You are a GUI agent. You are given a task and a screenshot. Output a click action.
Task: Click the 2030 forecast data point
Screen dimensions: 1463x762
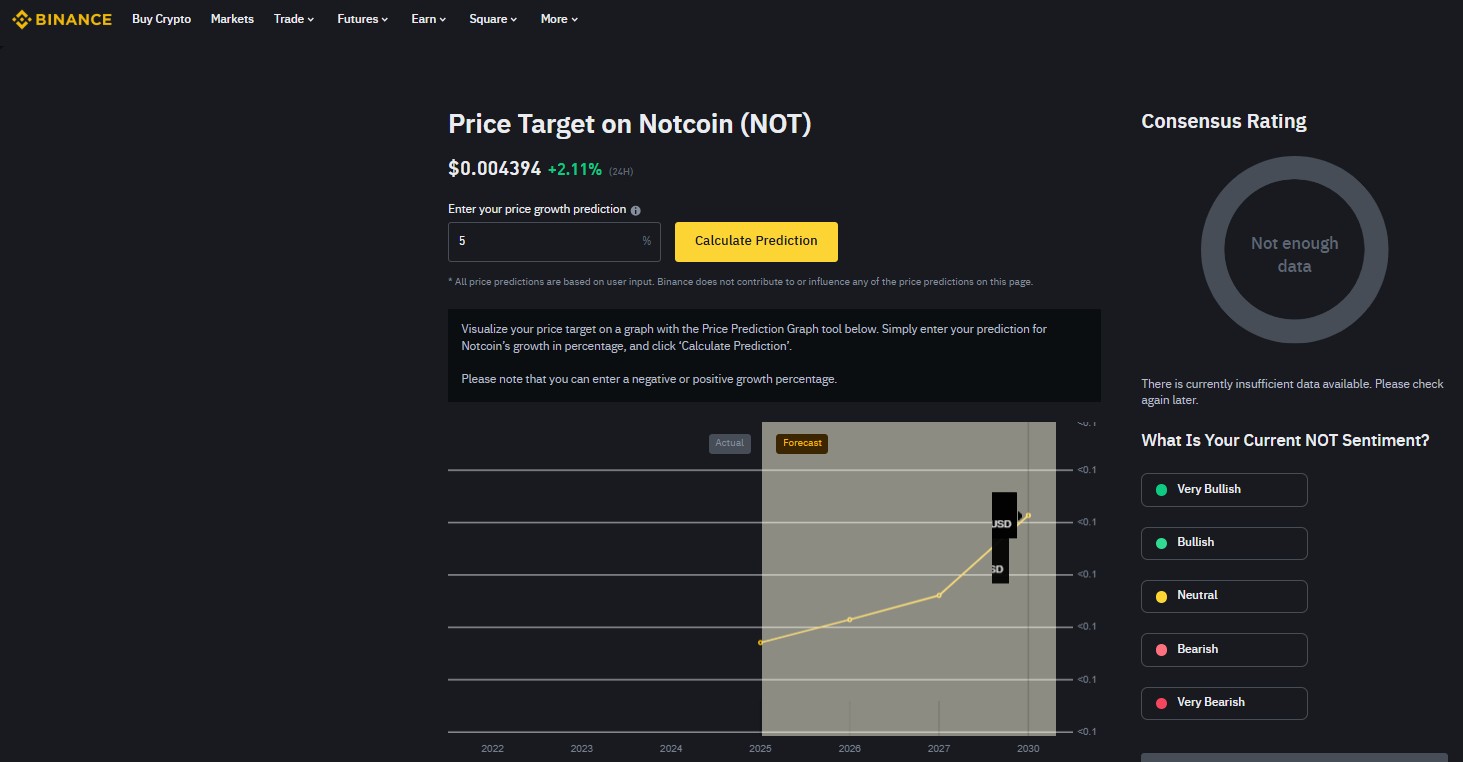[x=1028, y=515]
